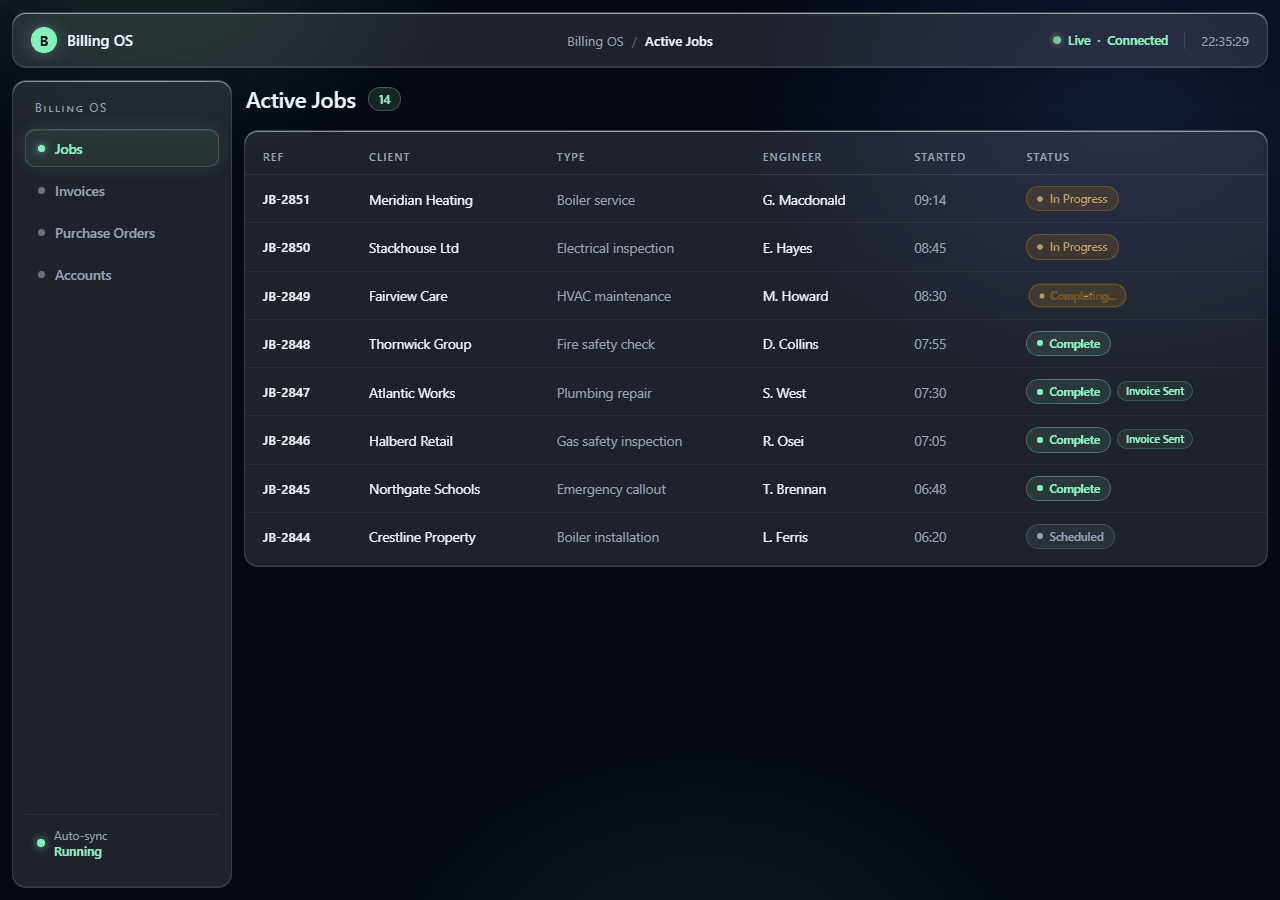Screen dimensions: 1280x900
Task: Click the Live Connected status indicator
Action: [1110, 41]
